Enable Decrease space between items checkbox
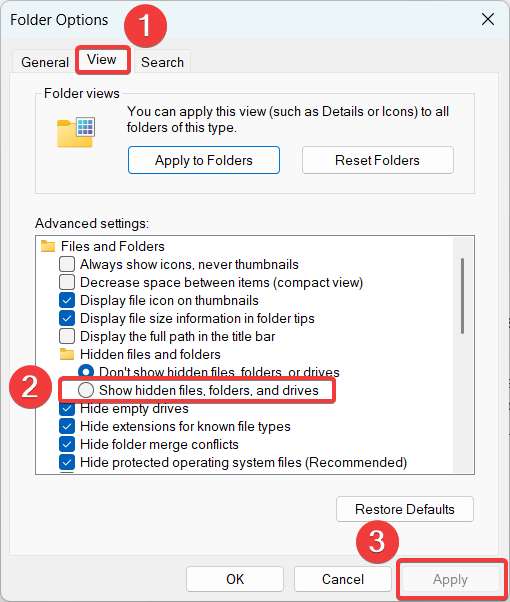 pyautogui.click(x=67, y=282)
